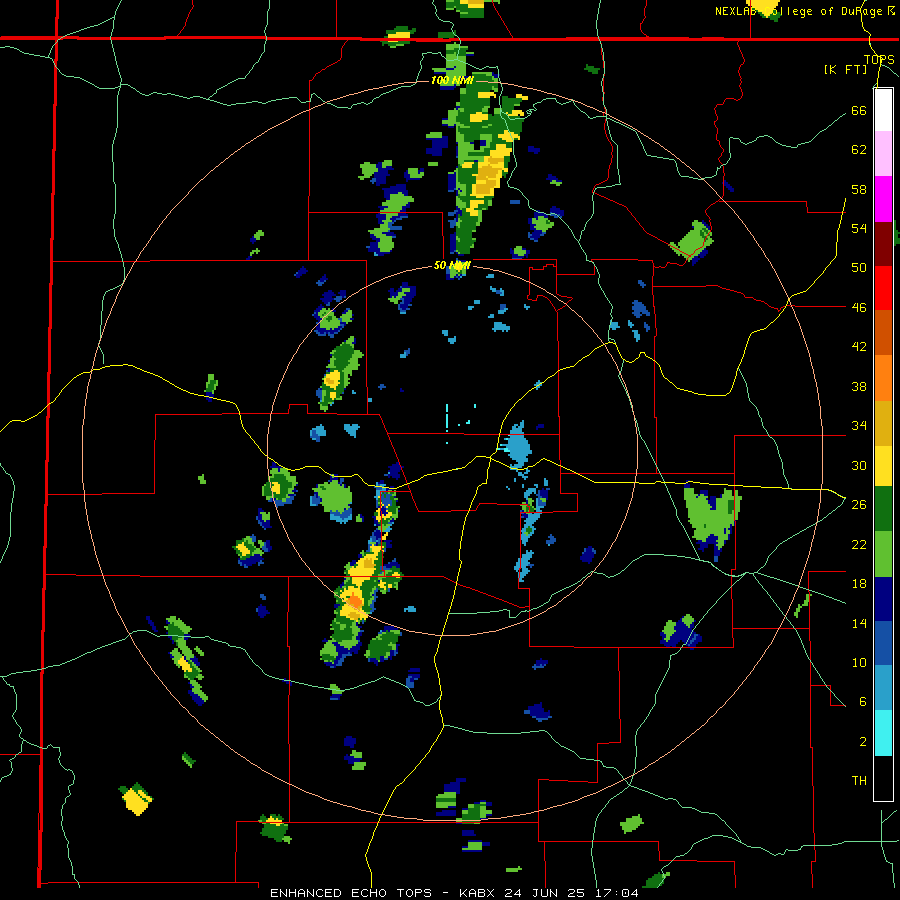900x900 pixels.
Task: Click the orange core of the southwest storm
Action: [x=355, y=602]
